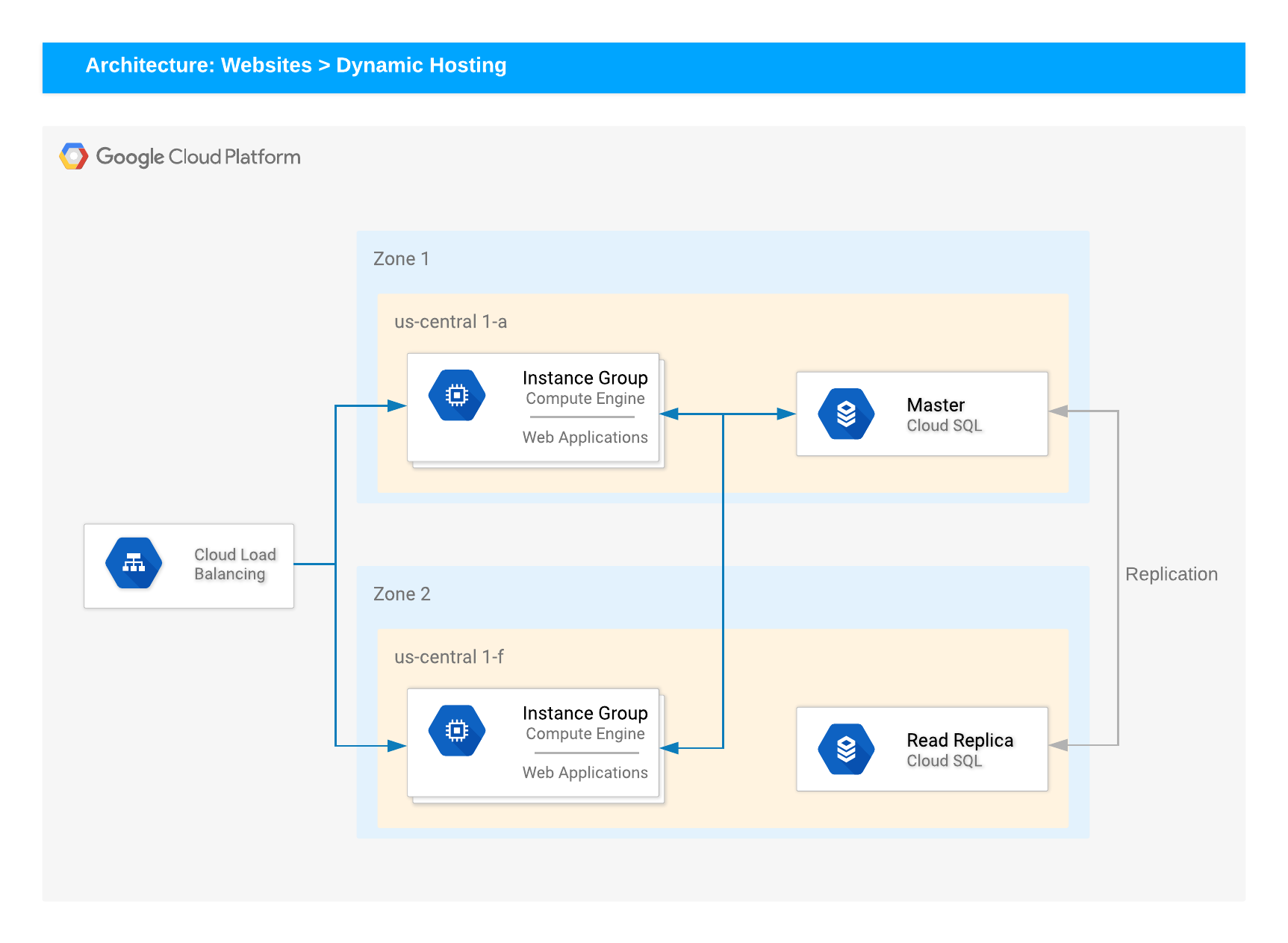Select the Compute Engine icon in us-central 1-a
Image resolution: width=1288 pixels, height=943 pixels.
tap(457, 395)
